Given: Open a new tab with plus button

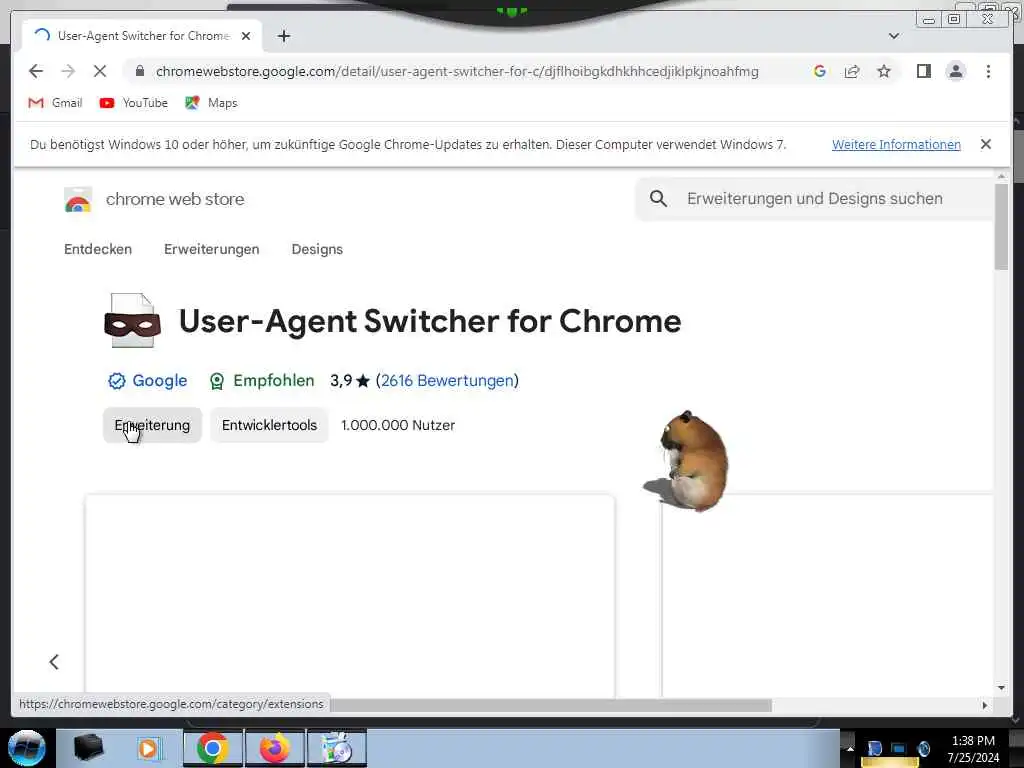Looking at the screenshot, I should coord(283,36).
